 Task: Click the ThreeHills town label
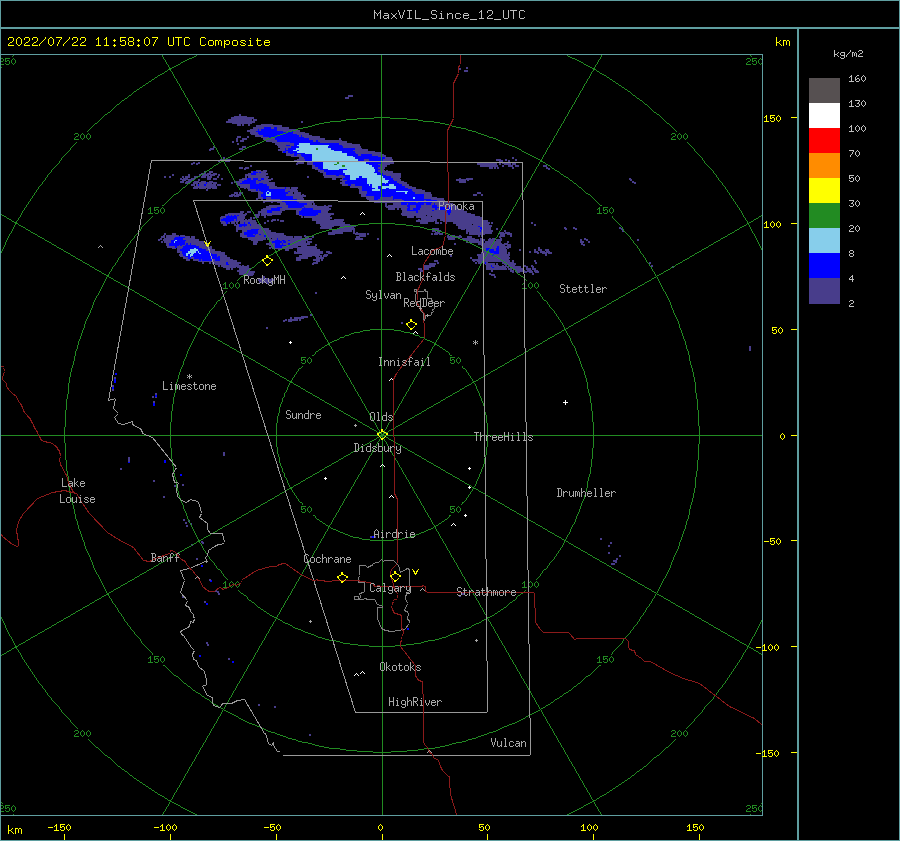[x=503, y=437]
